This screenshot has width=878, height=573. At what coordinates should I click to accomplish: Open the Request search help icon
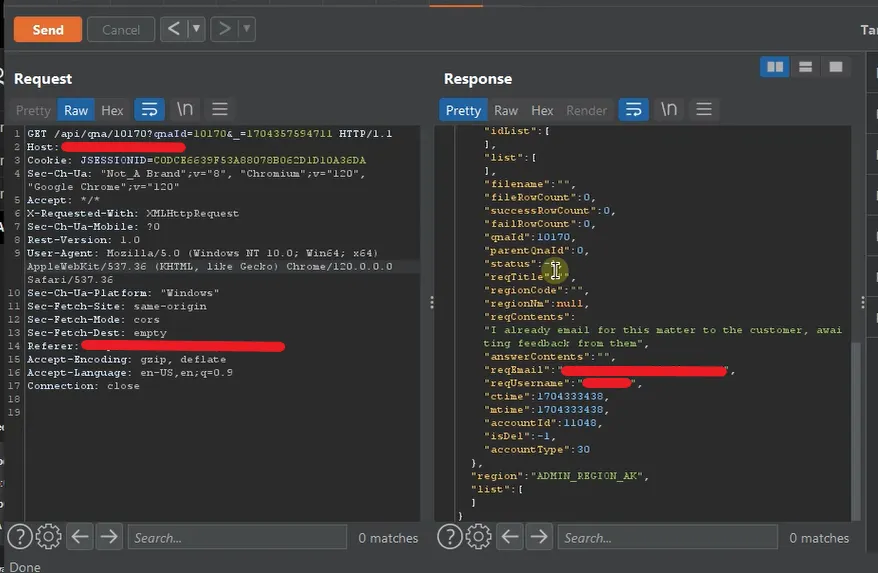[x=19, y=537]
